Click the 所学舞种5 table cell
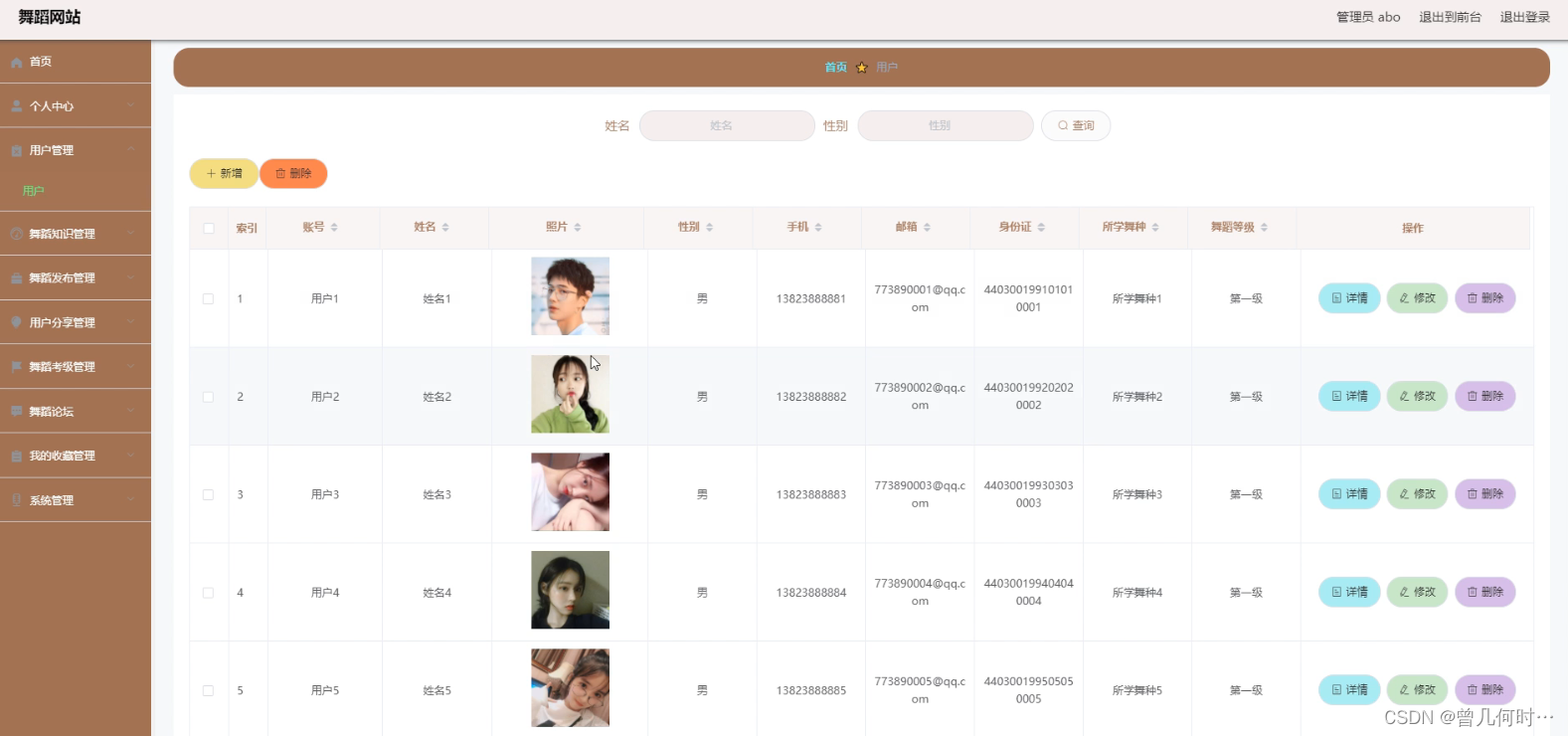Viewport: 1568px width, 736px height. click(1136, 690)
